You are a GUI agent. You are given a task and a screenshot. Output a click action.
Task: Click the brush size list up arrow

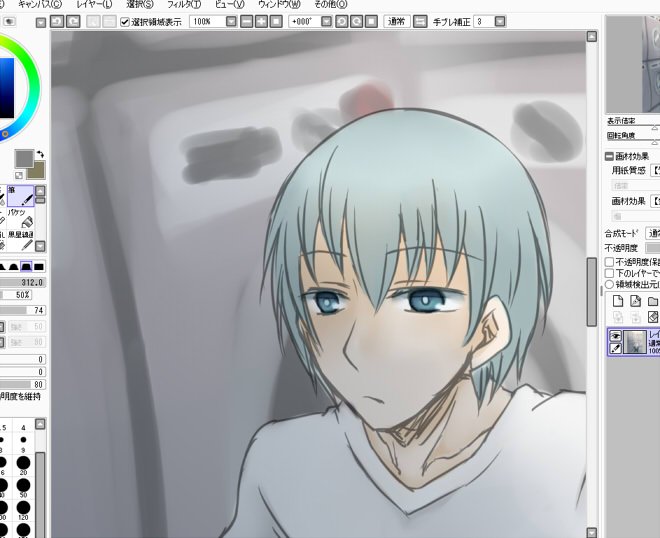(x=40, y=423)
